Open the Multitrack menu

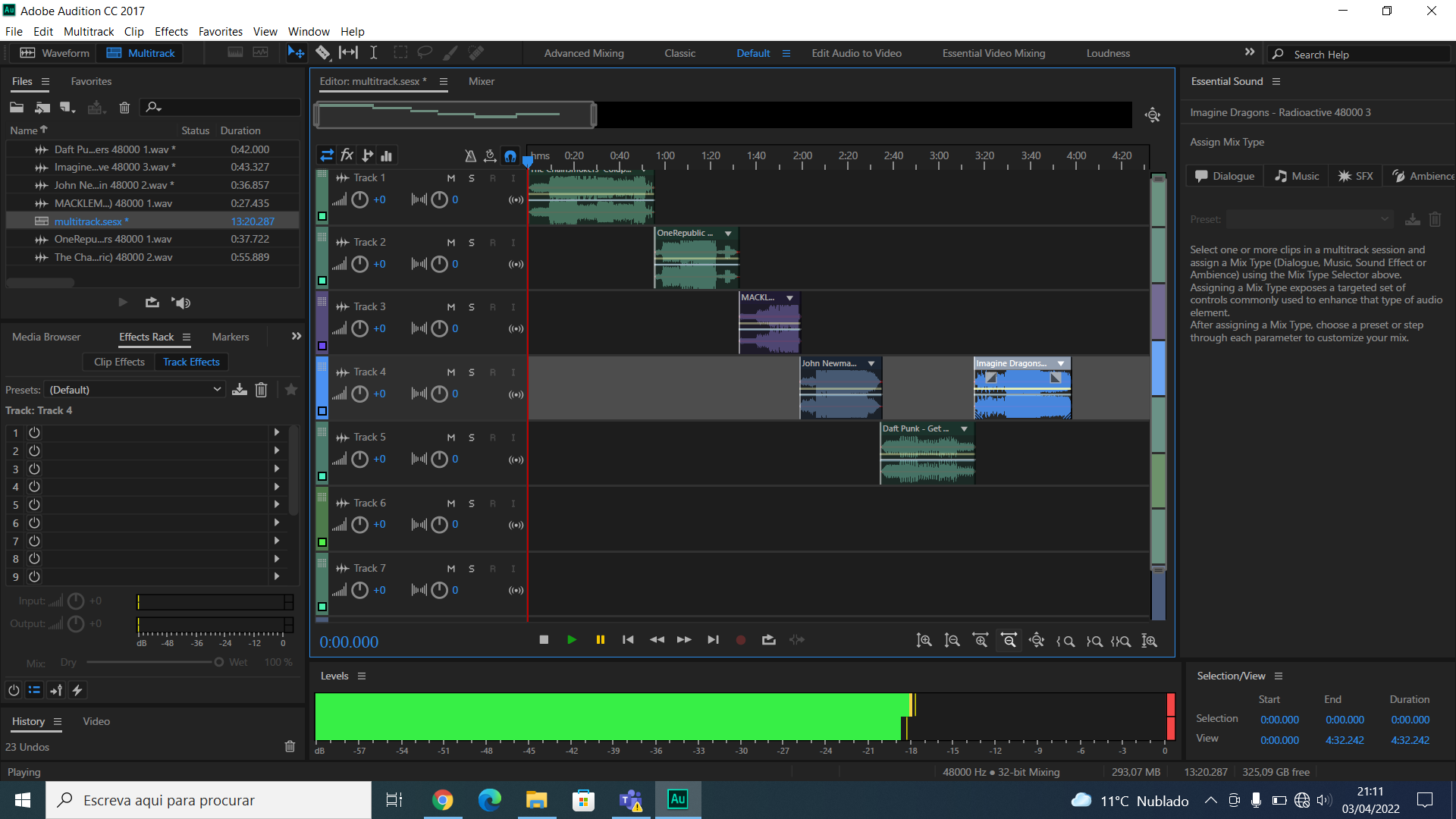[x=89, y=31]
